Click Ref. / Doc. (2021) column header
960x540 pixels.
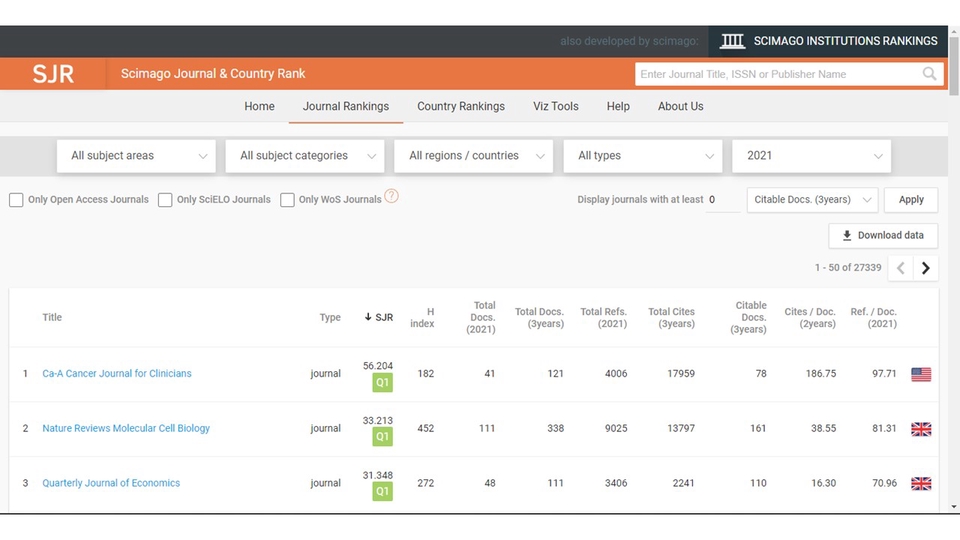[874, 318]
